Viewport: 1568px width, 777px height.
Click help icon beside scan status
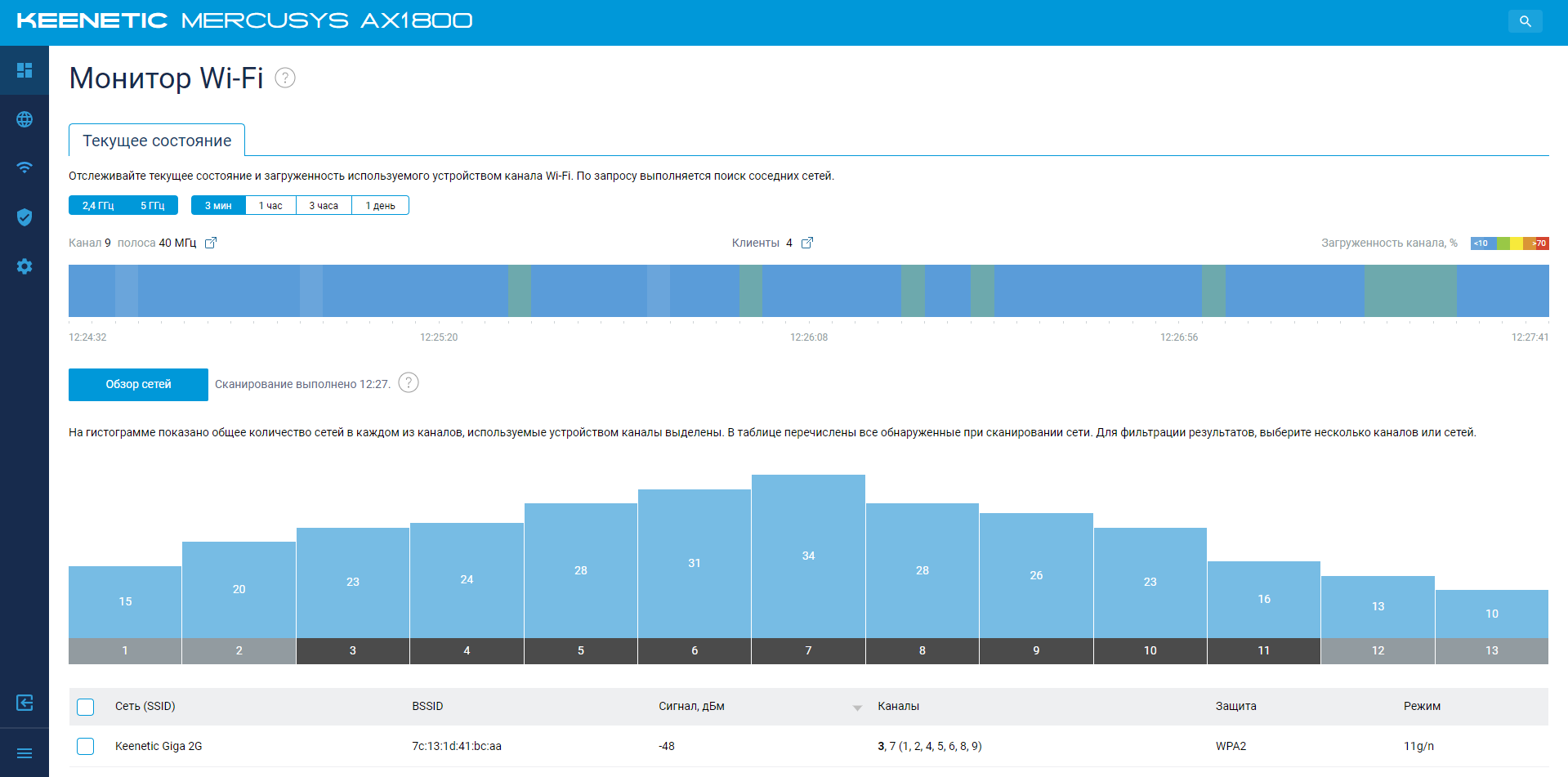[x=409, y=382]
